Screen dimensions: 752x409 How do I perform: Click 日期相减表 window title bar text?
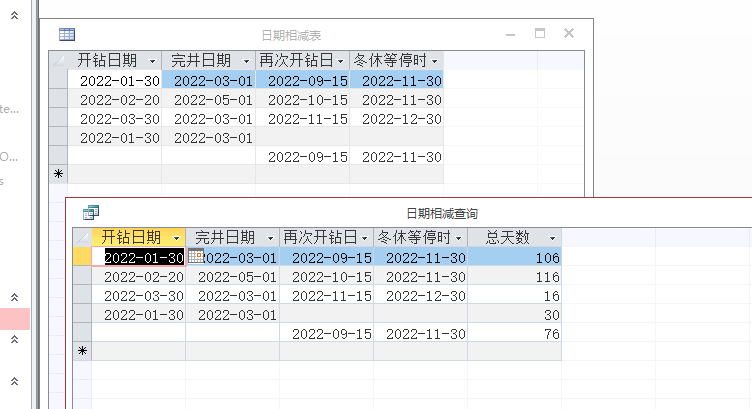pos(291,35)
